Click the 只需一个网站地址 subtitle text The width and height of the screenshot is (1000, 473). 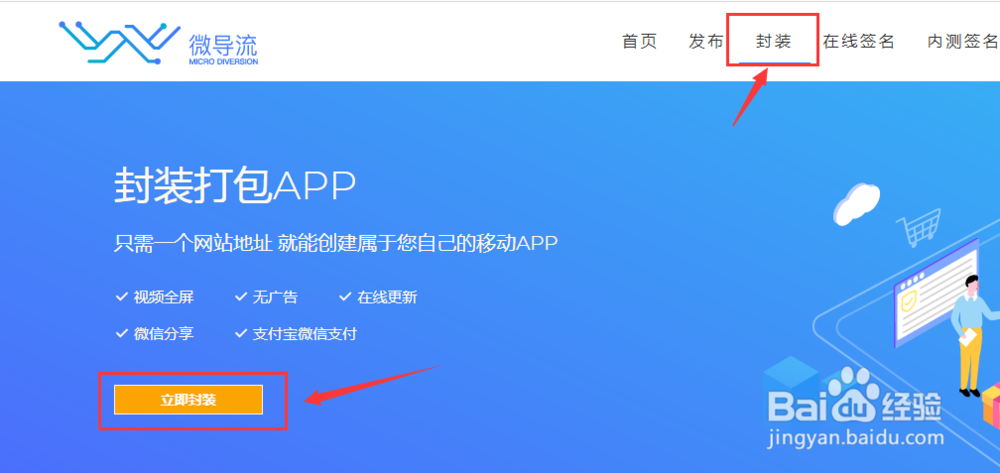coord(336,243)
